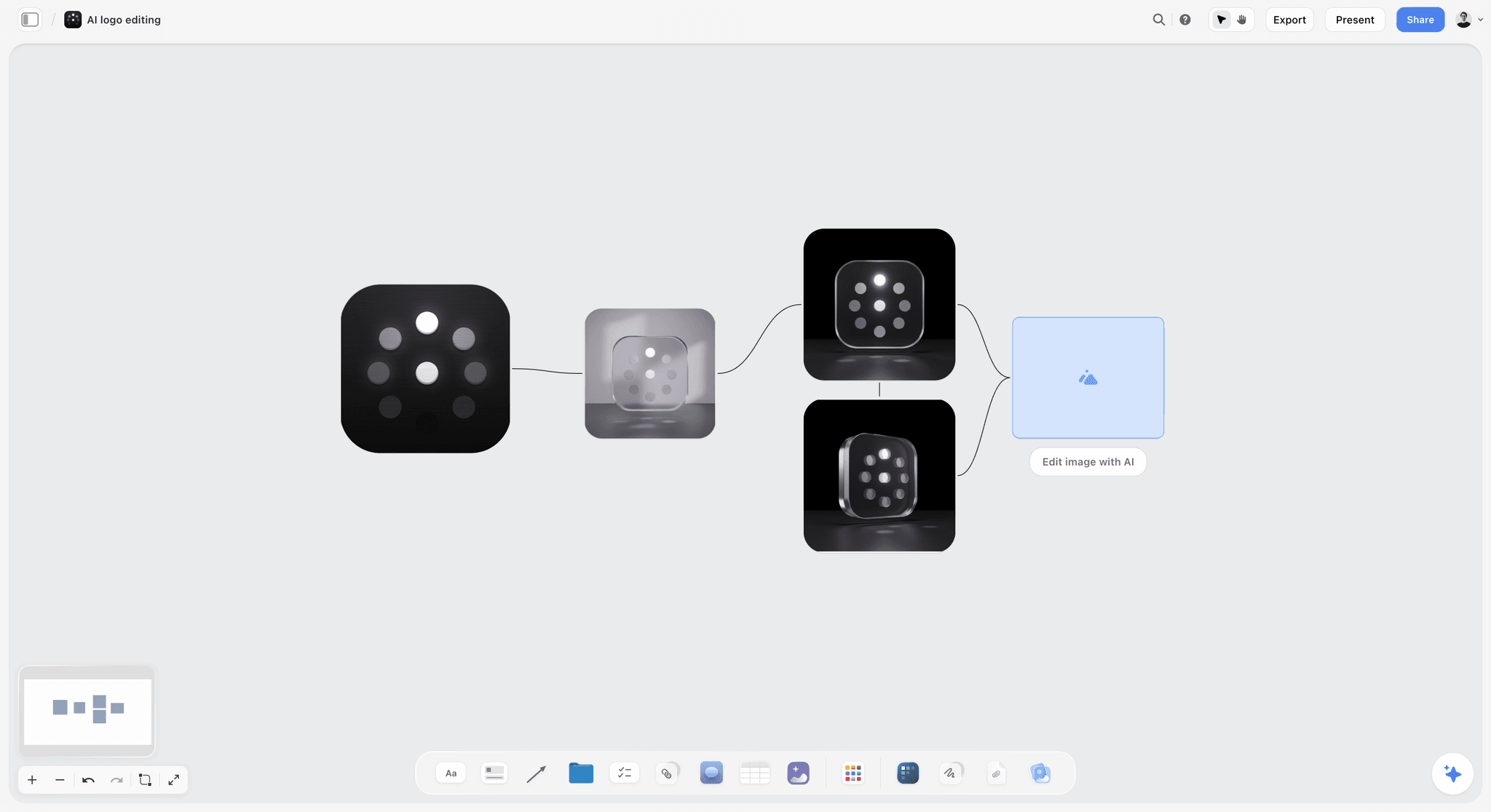Select the top black glowing logo image
The image size is (1491, 812).
coord(879,304)
